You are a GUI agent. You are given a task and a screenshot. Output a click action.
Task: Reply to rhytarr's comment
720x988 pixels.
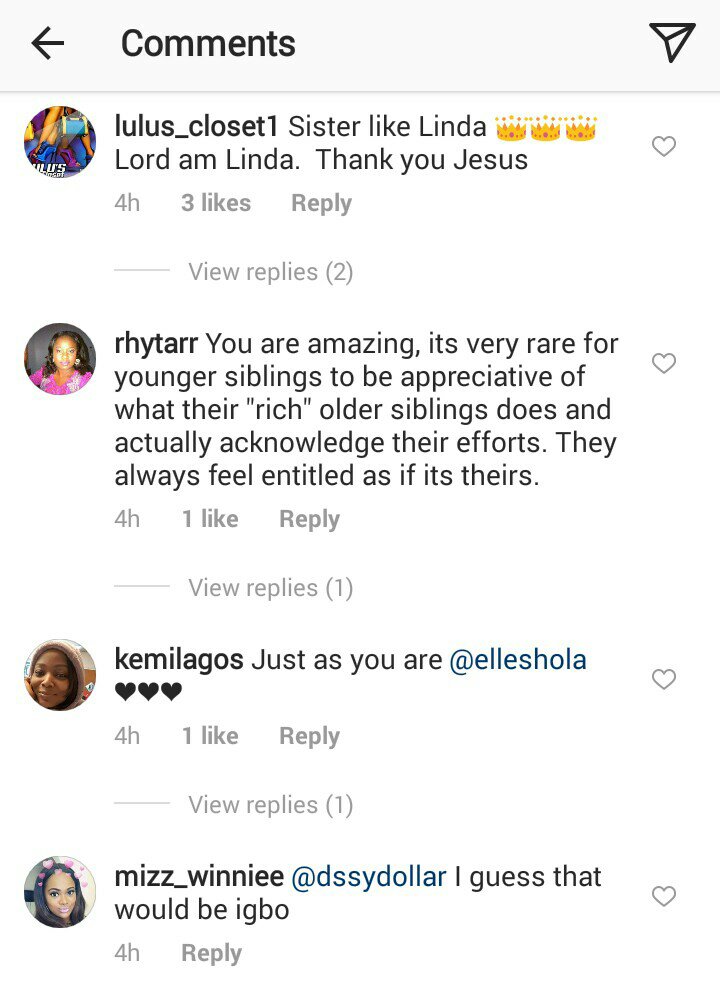(309, 519)
